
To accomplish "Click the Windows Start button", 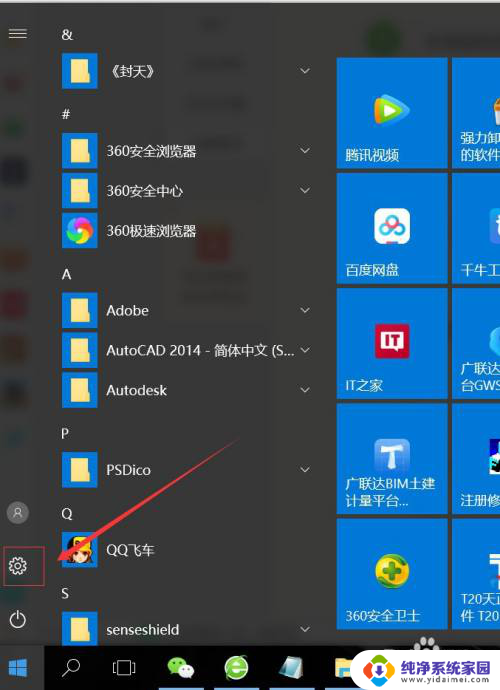I will click(18, 668).
